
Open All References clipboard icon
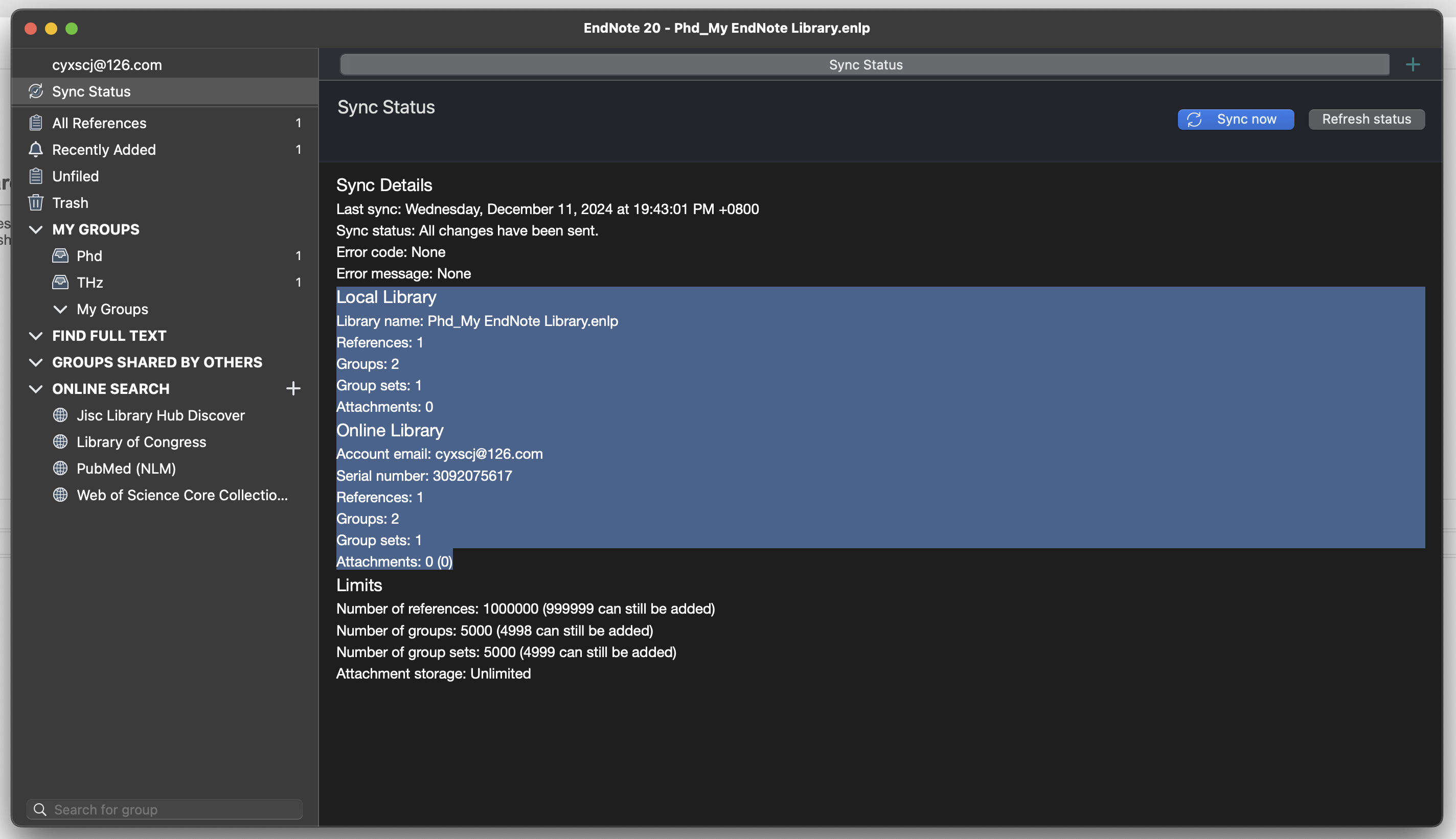[x=36, y=123]
